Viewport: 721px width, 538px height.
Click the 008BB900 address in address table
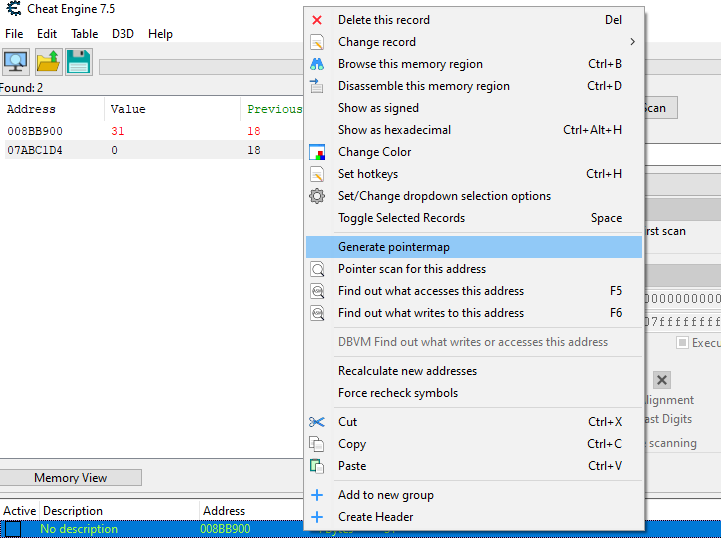tap(225, 529)
